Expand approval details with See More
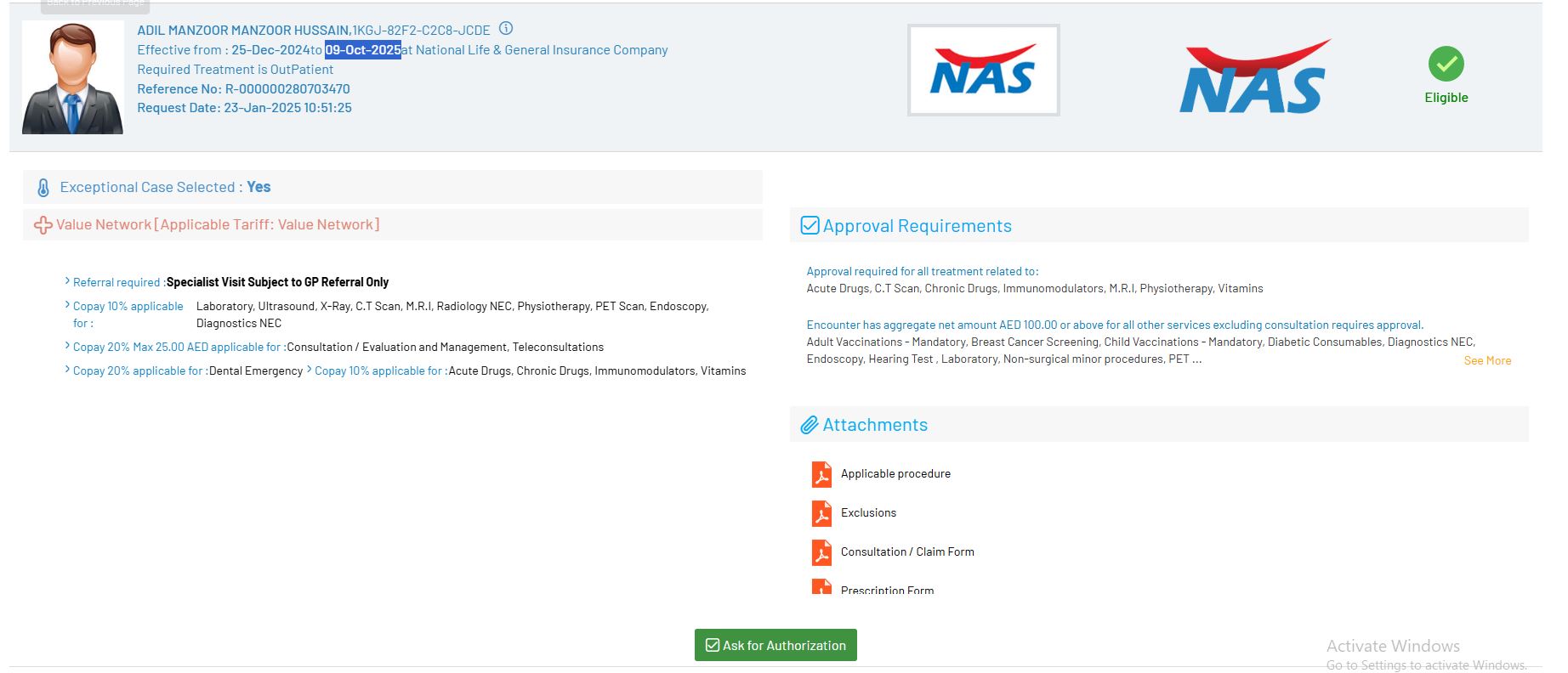Screen dimensions: 1568x673 (1487, 361)
